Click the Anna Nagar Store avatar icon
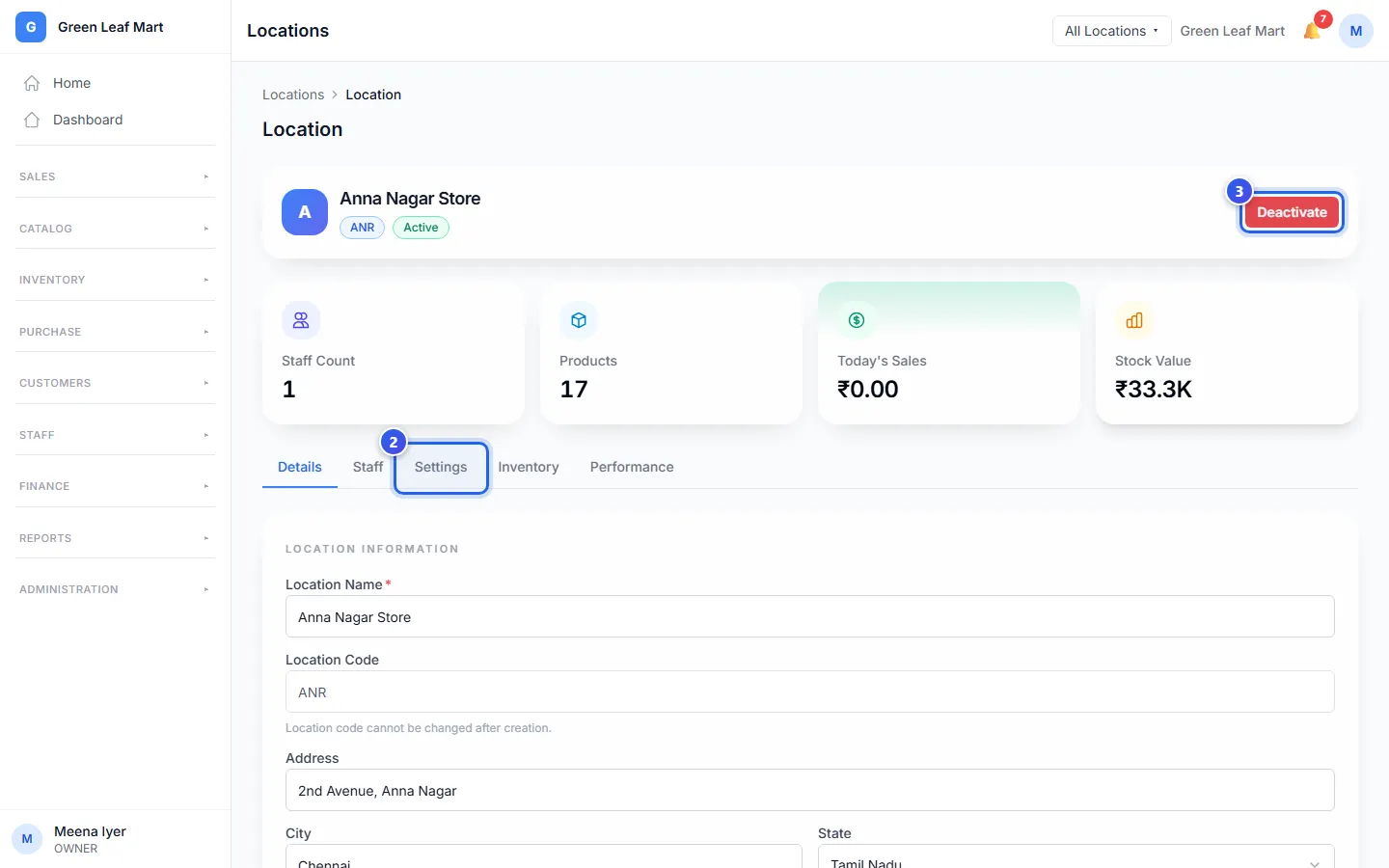This screenshot has height=868, width=1389. tap(305, 212)
